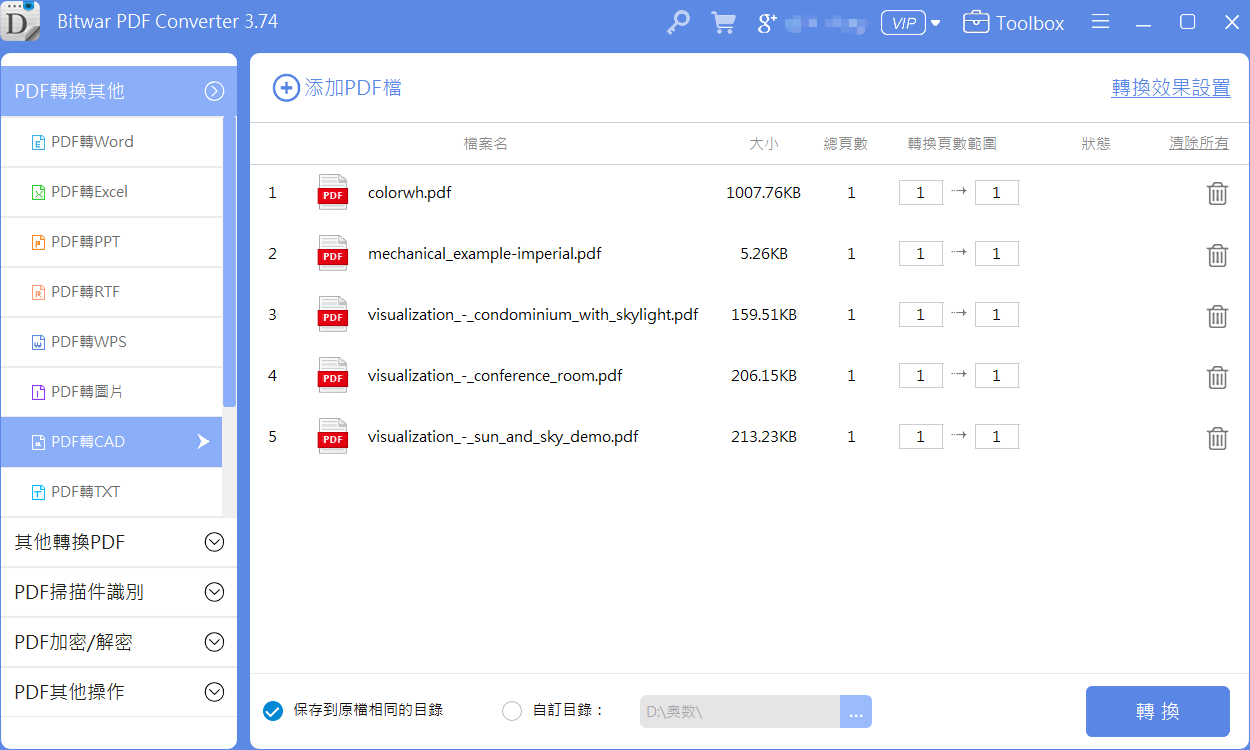1250x750 pixels.
Task: Select PDF轉PPT conversion option
Action: coord(111,242)
